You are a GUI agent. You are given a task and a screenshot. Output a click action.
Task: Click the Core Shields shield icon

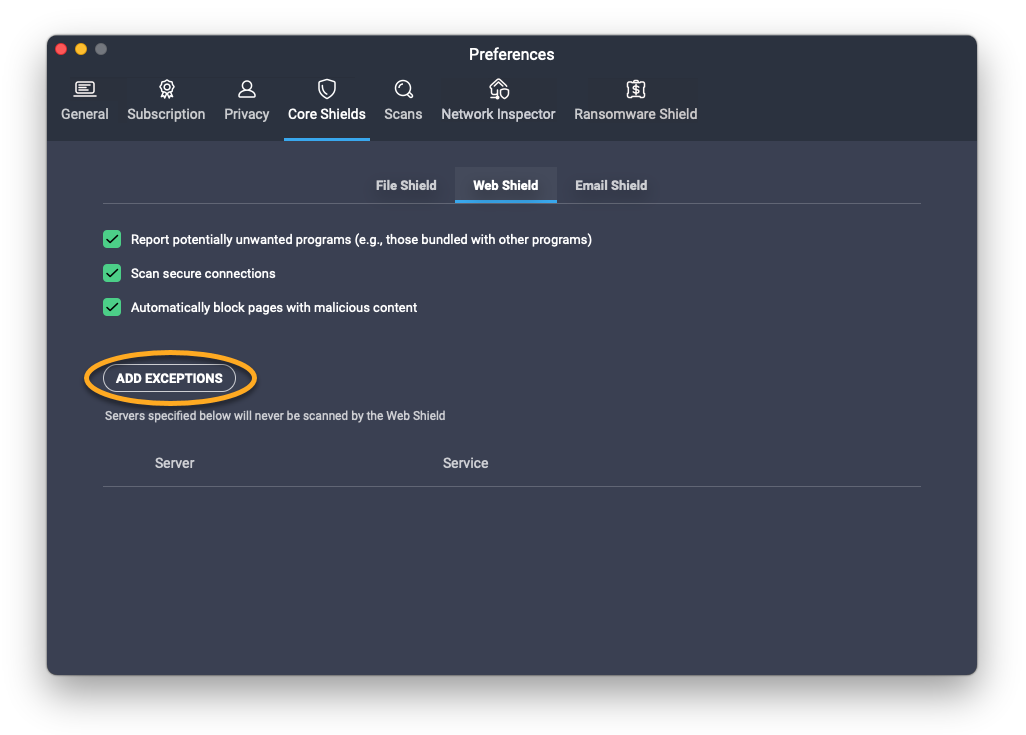click(326, 89)
